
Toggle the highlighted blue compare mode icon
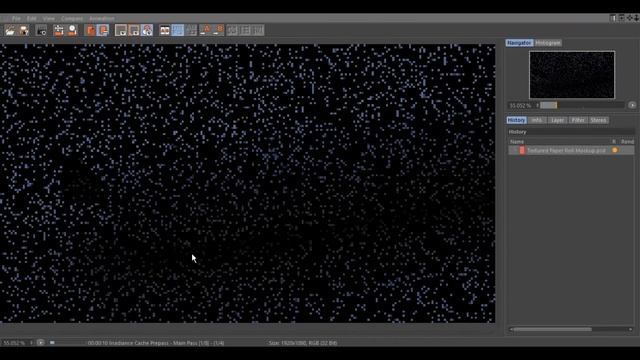[178, 30]
